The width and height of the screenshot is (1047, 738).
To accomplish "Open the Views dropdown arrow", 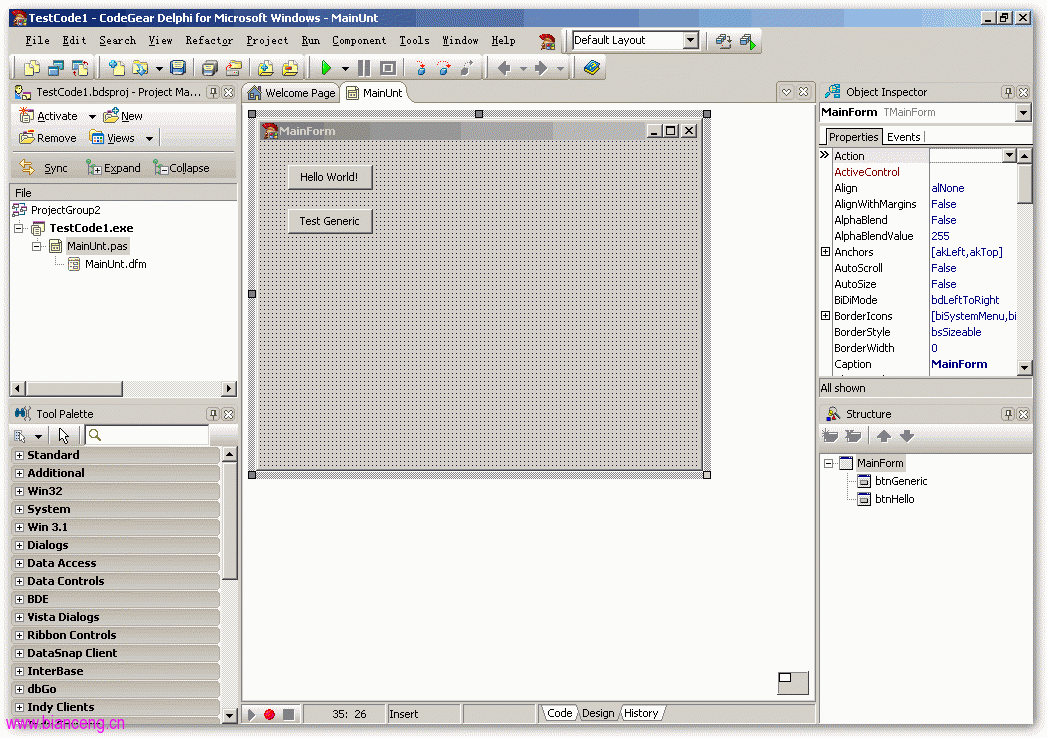I will [x=150, y=139].
